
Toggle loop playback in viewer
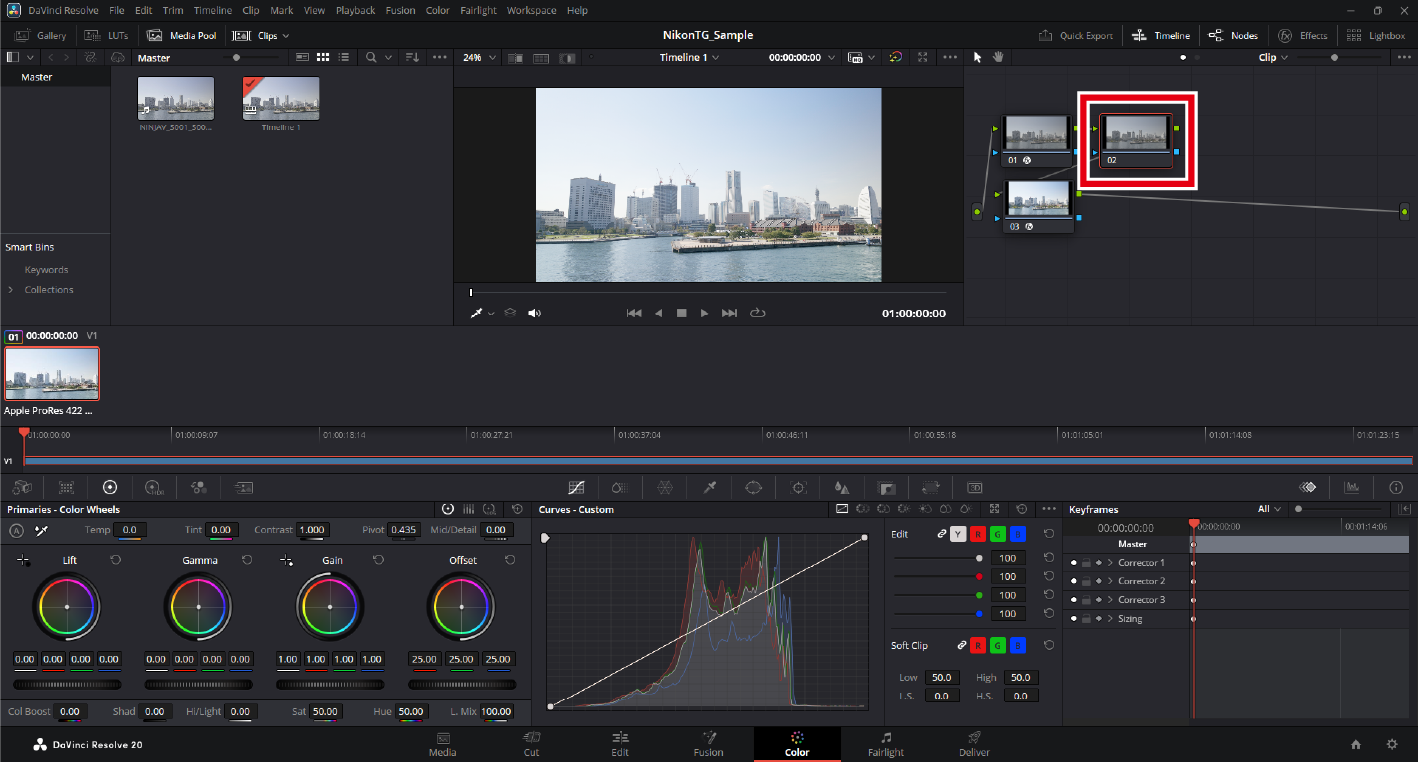click(757, 313)
